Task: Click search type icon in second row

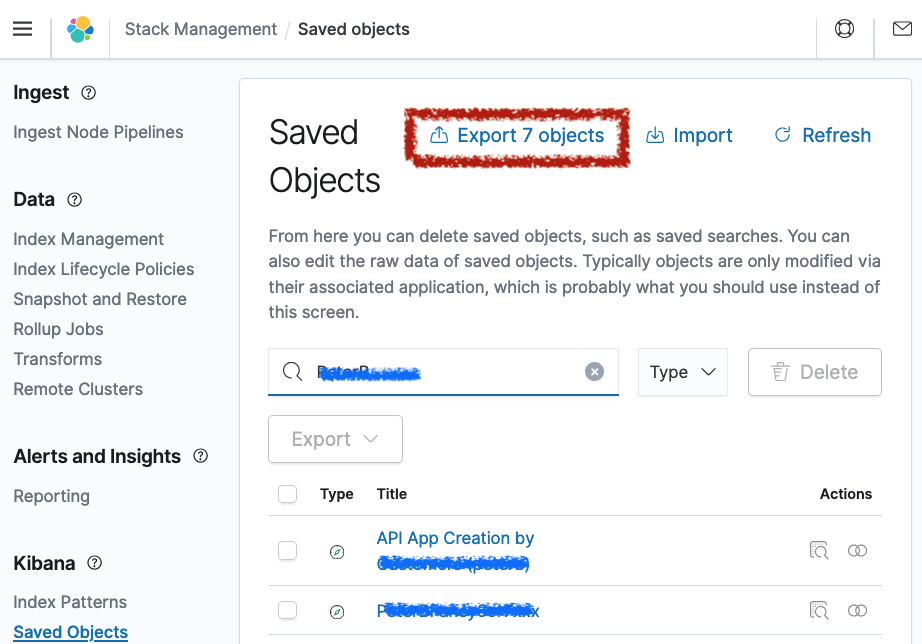Action: (337, 612)
